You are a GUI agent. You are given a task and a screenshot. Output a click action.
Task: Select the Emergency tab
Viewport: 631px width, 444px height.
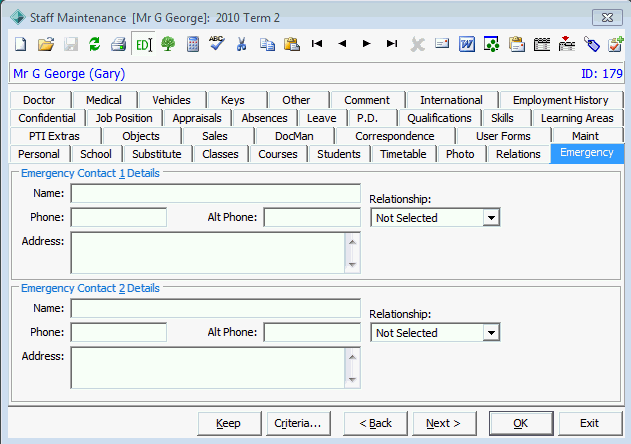(x=587, y=153)
